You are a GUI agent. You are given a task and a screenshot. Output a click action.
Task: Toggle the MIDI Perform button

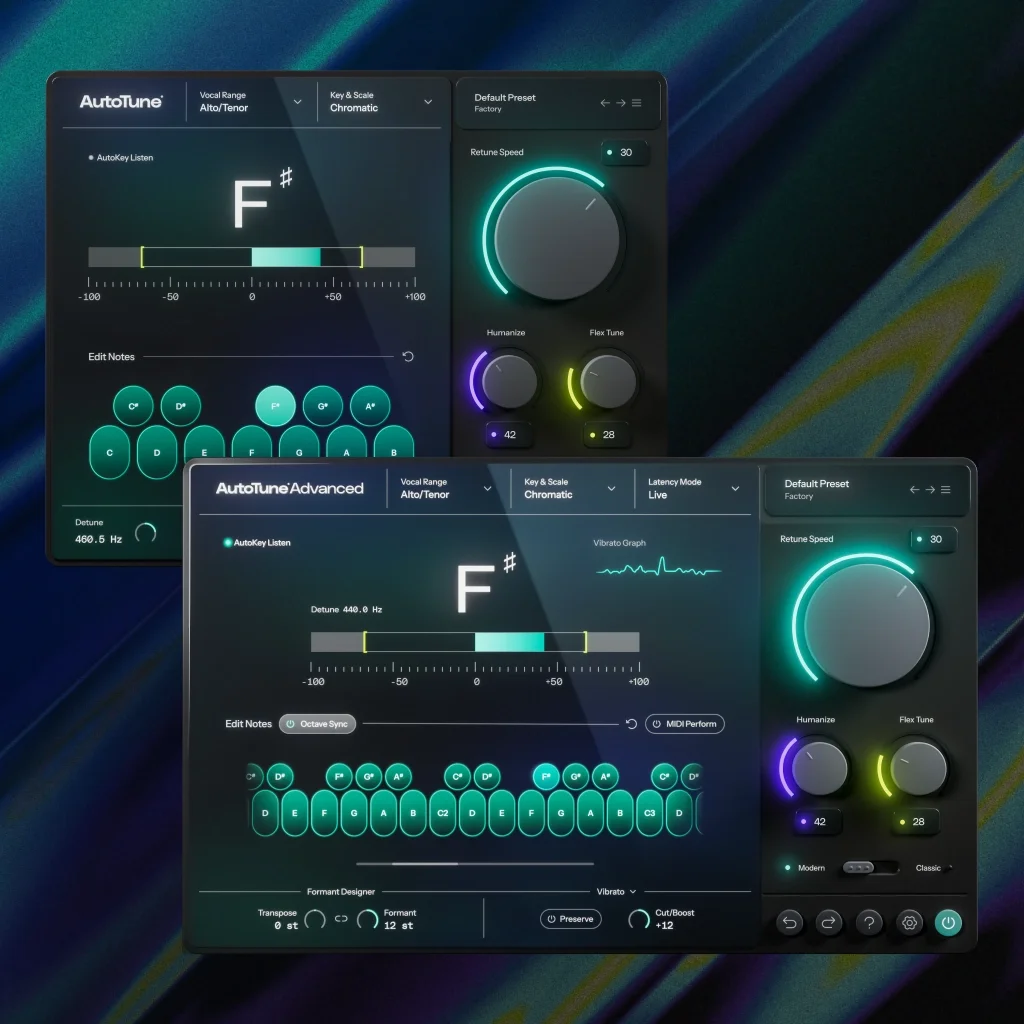click(x=684, y=724)
